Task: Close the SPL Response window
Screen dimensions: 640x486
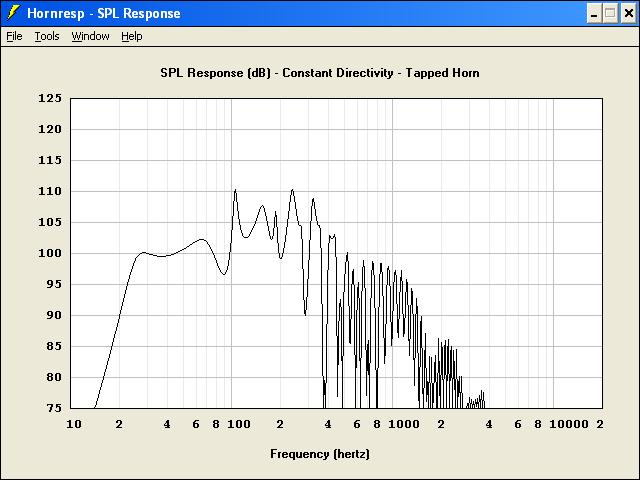Action: [x=629, y=13]
